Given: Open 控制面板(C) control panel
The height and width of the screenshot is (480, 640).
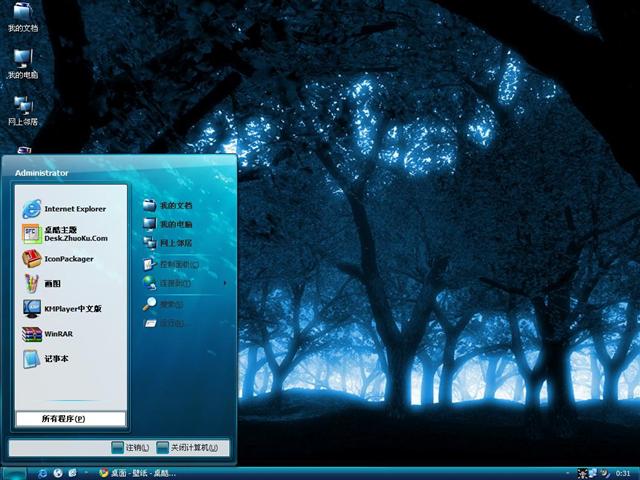Looking at the screenshot, I should (x=178, y=265).
